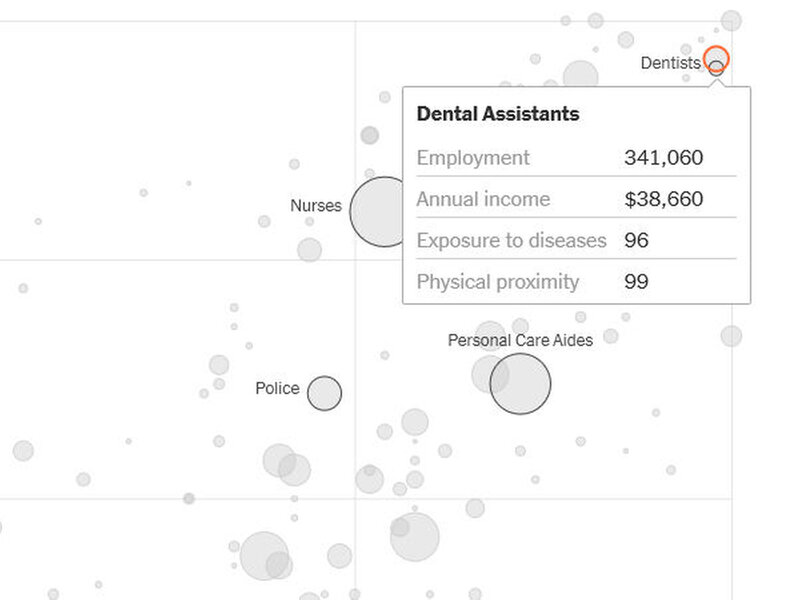
Task: Click the small dark Dentists bubble below orange circle
Action: pyautogui.click(x=716, y=68)
